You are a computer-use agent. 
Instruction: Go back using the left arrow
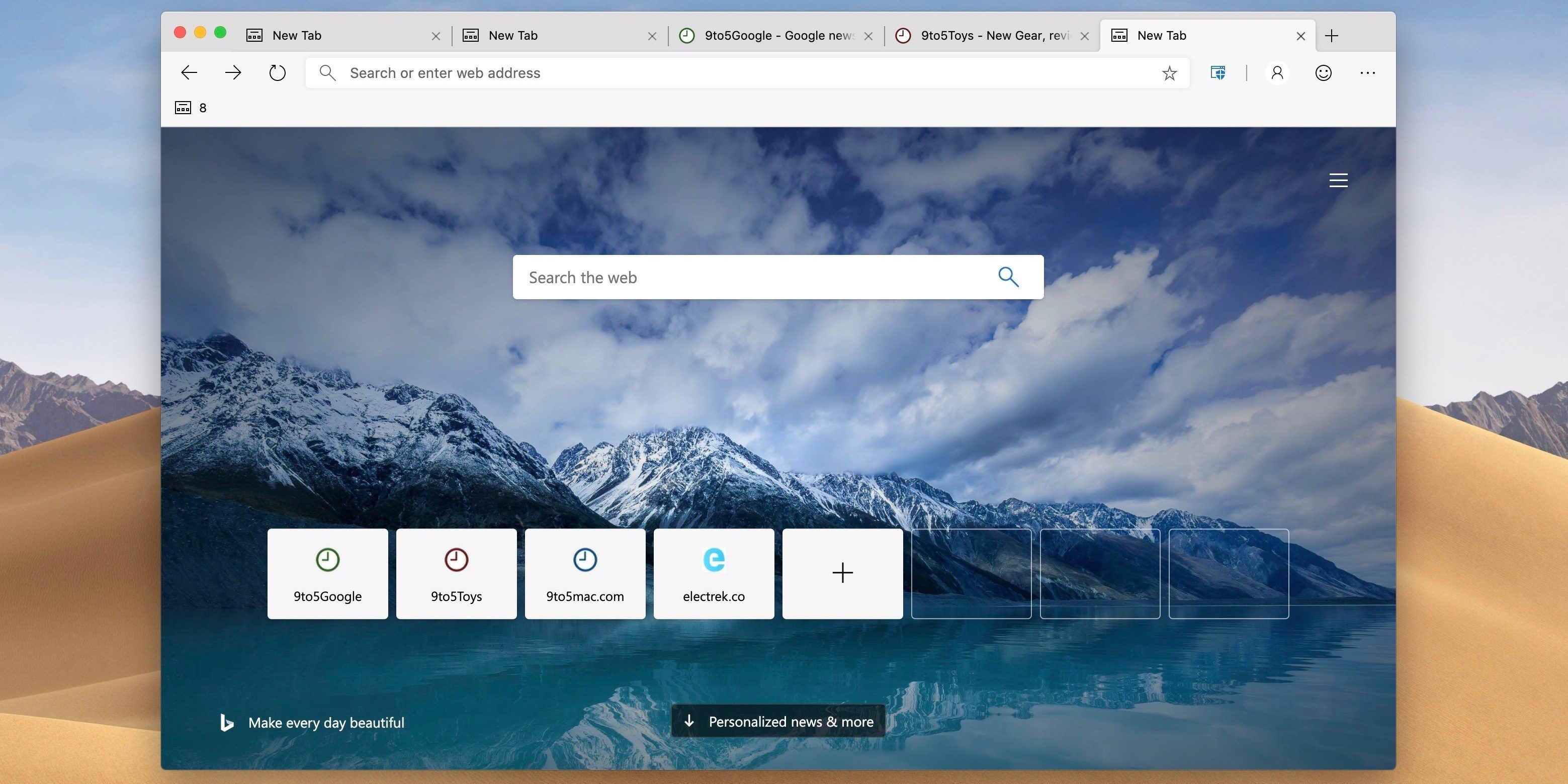point(189,73)
